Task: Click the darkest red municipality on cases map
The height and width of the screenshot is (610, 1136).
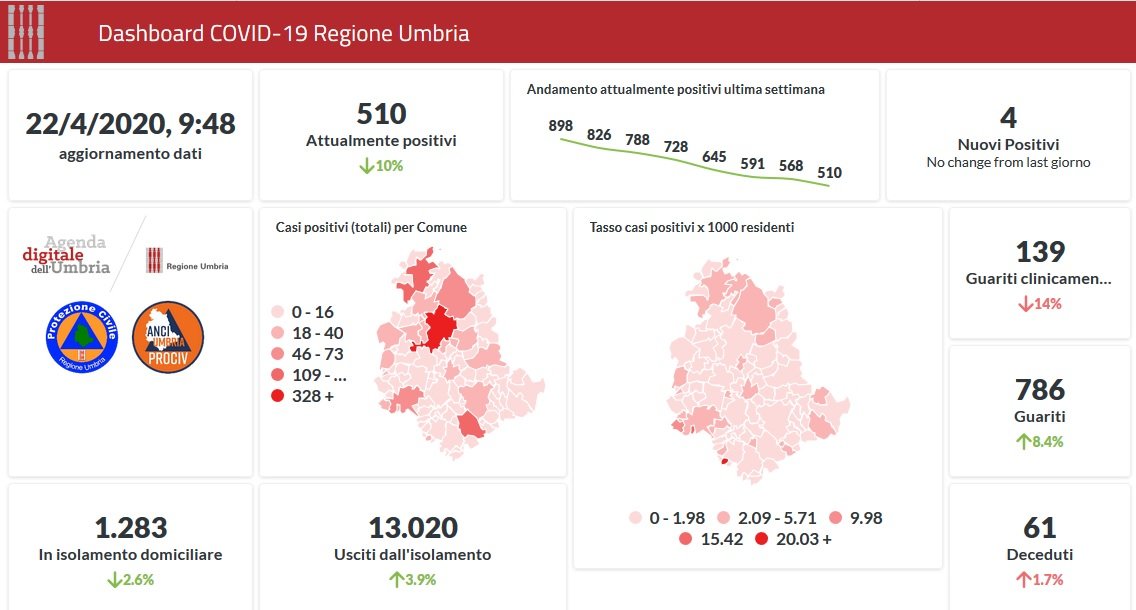Action: (438, 328)
